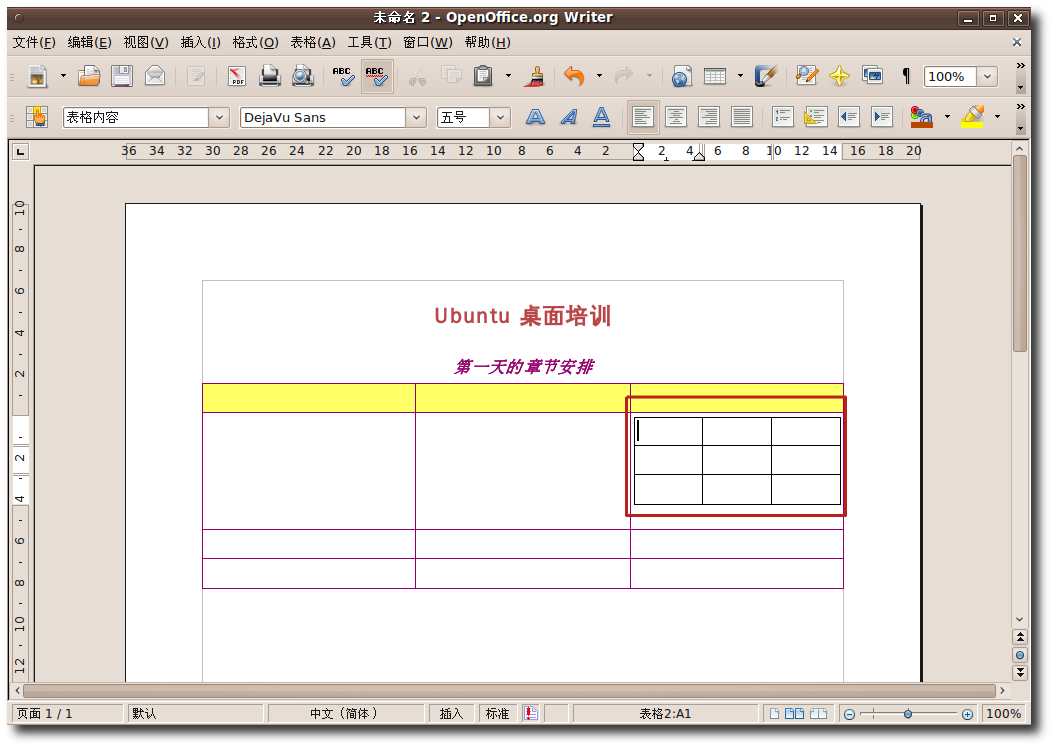Viewport: 1054px width, 748px height.
Task: Align text right
Action: (x=708, y=117)
